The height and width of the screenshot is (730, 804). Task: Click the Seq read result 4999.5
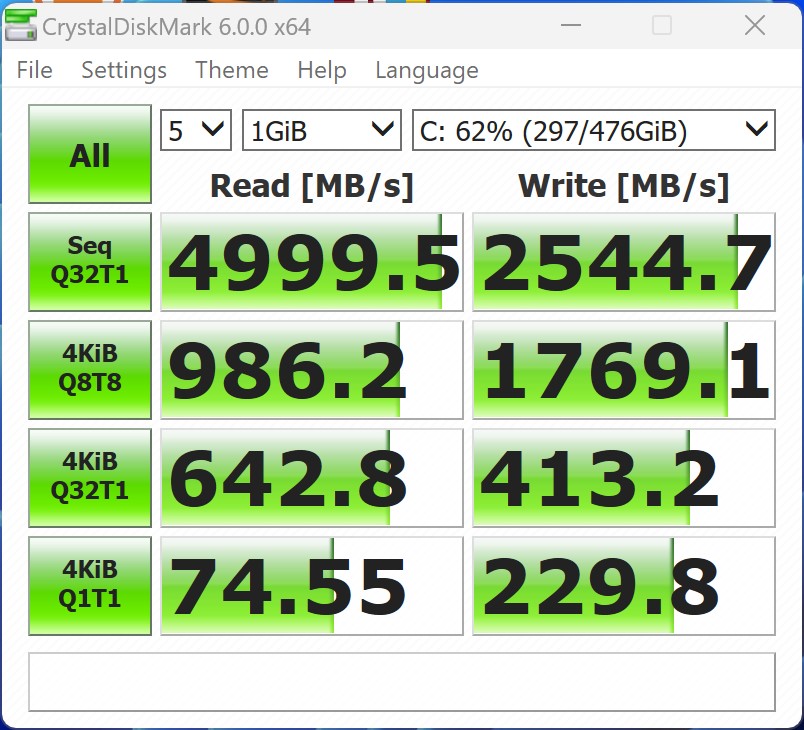312,262
